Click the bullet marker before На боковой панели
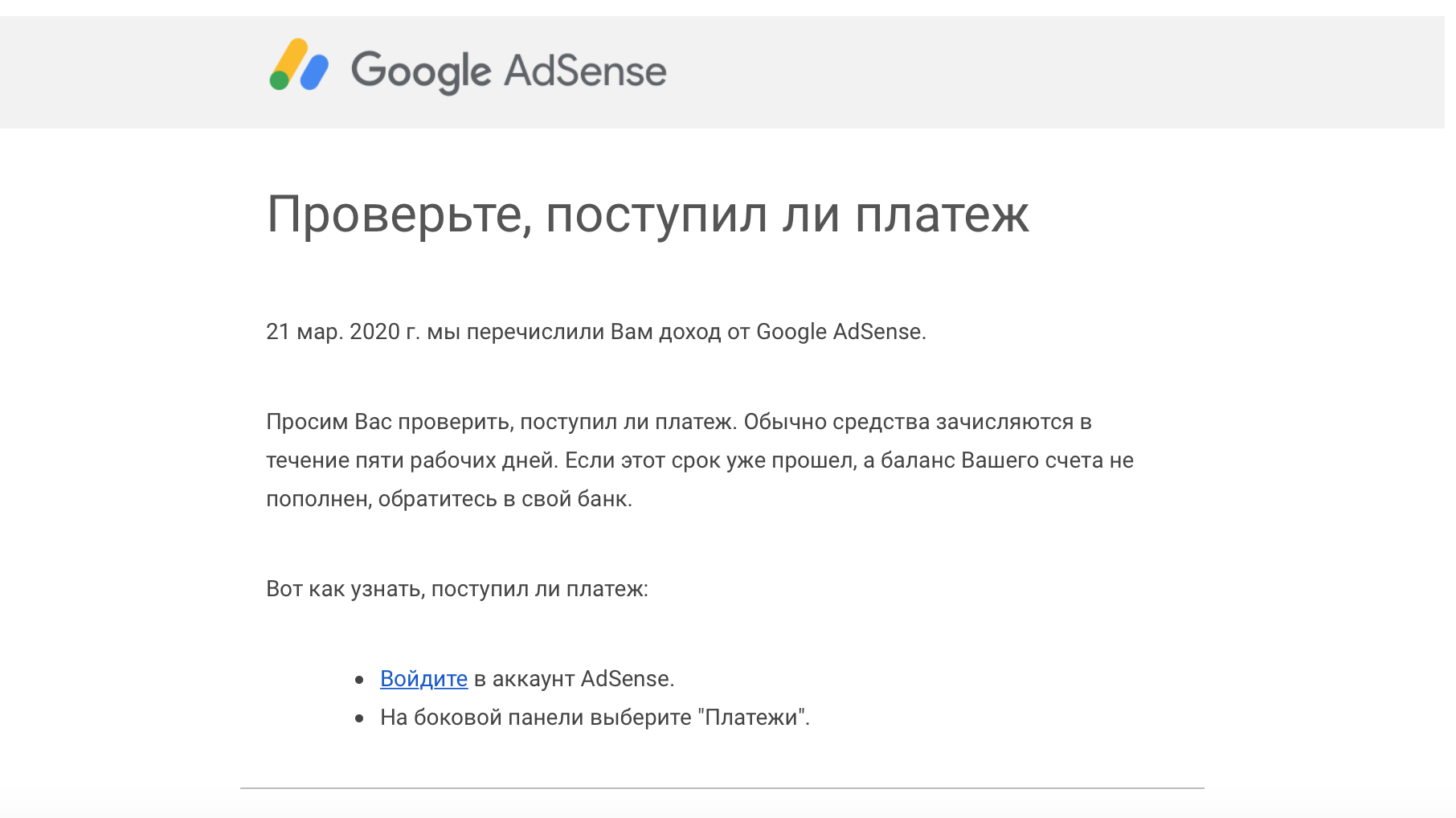 click(359, 718)
